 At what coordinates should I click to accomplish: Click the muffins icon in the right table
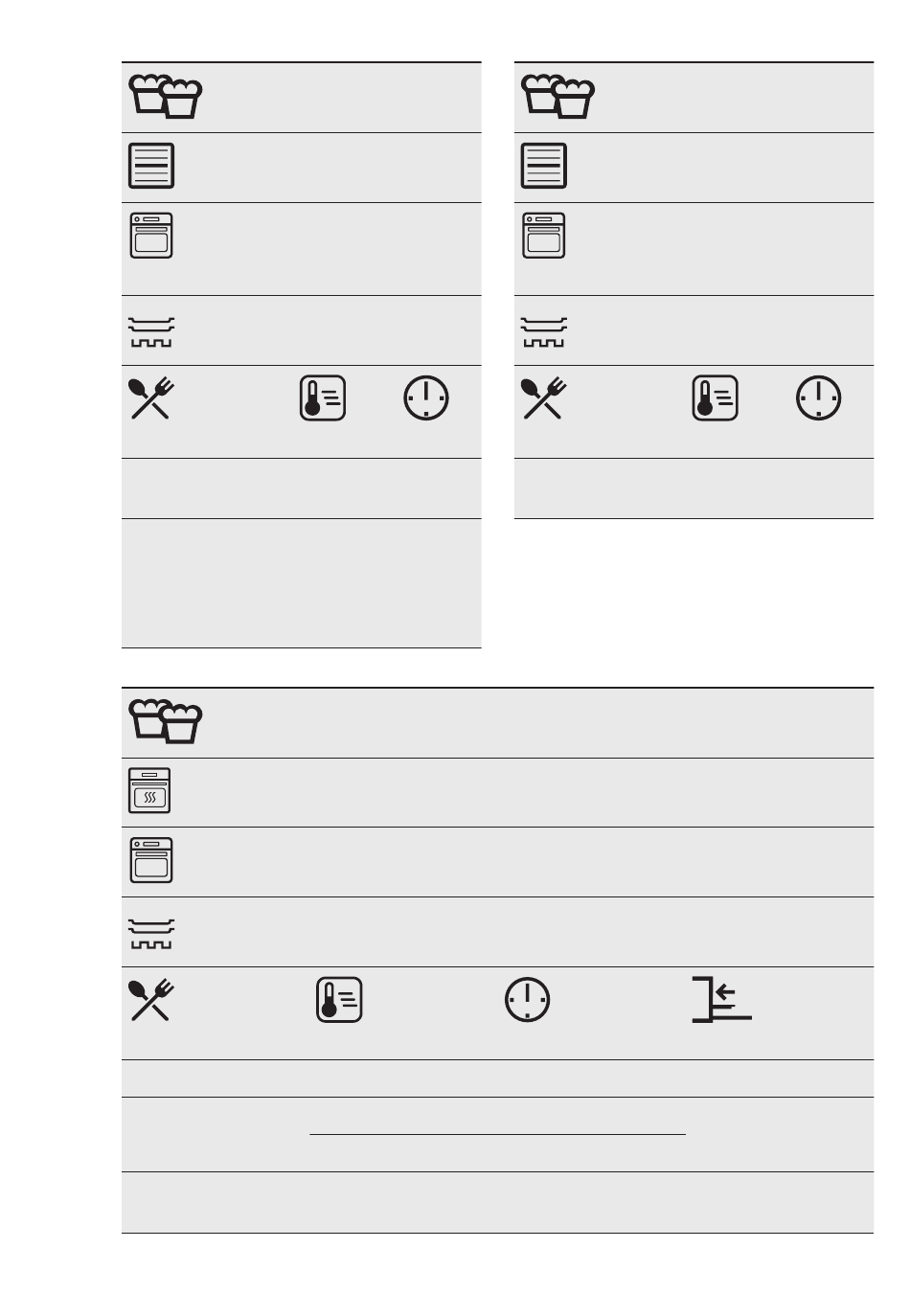coord(558,97)
